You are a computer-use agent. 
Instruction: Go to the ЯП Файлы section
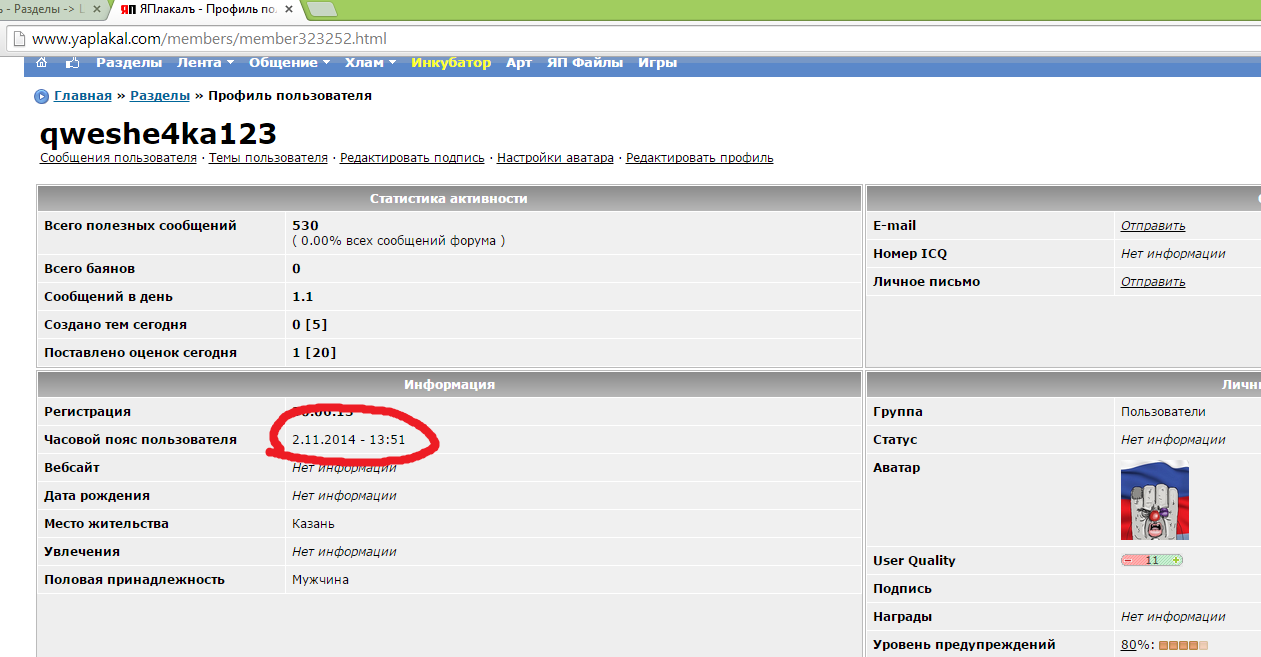(584, 63)
